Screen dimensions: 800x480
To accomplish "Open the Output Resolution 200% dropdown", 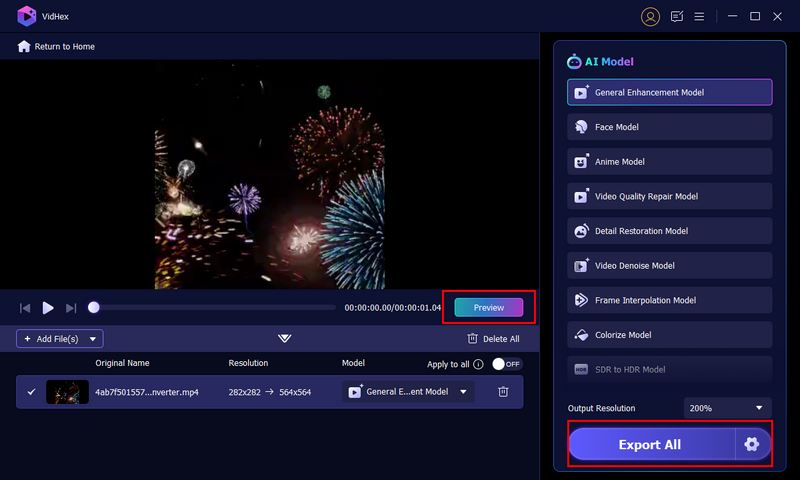I will click(727, 408).
